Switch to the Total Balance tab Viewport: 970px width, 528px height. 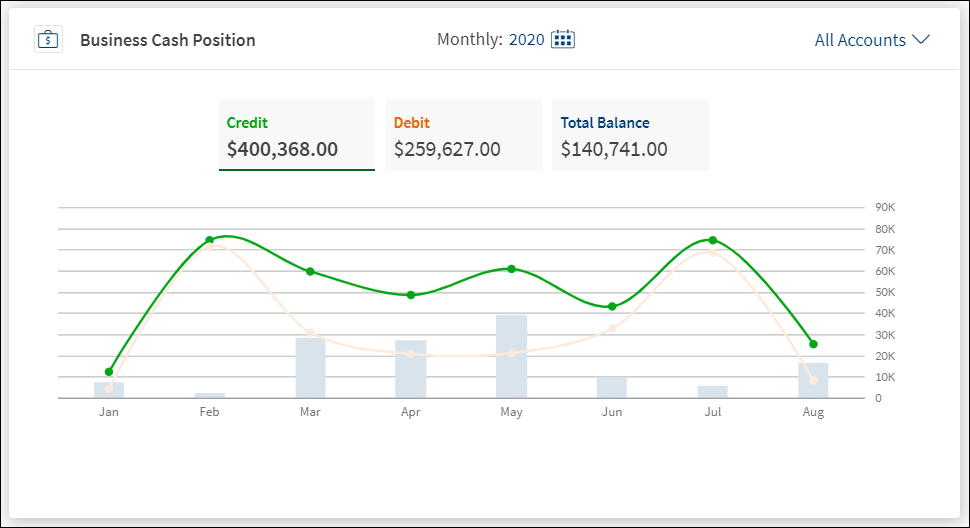(630, 135)
